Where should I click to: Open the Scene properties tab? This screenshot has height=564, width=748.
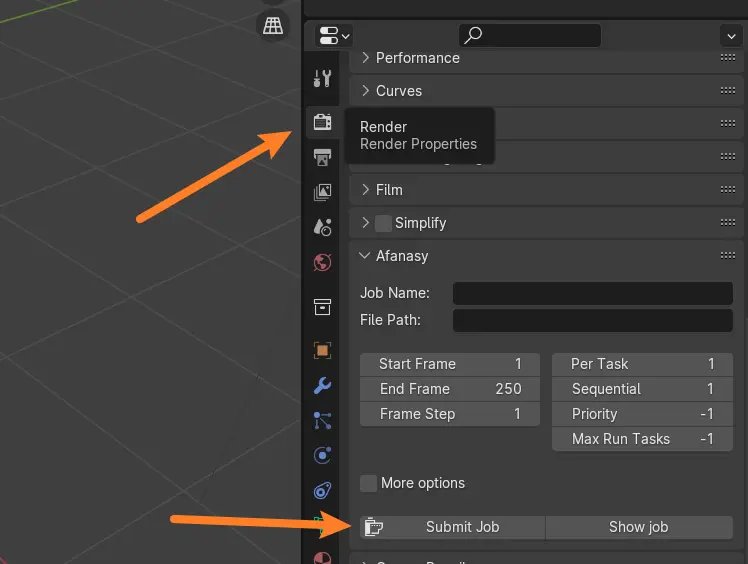(322, 227)
